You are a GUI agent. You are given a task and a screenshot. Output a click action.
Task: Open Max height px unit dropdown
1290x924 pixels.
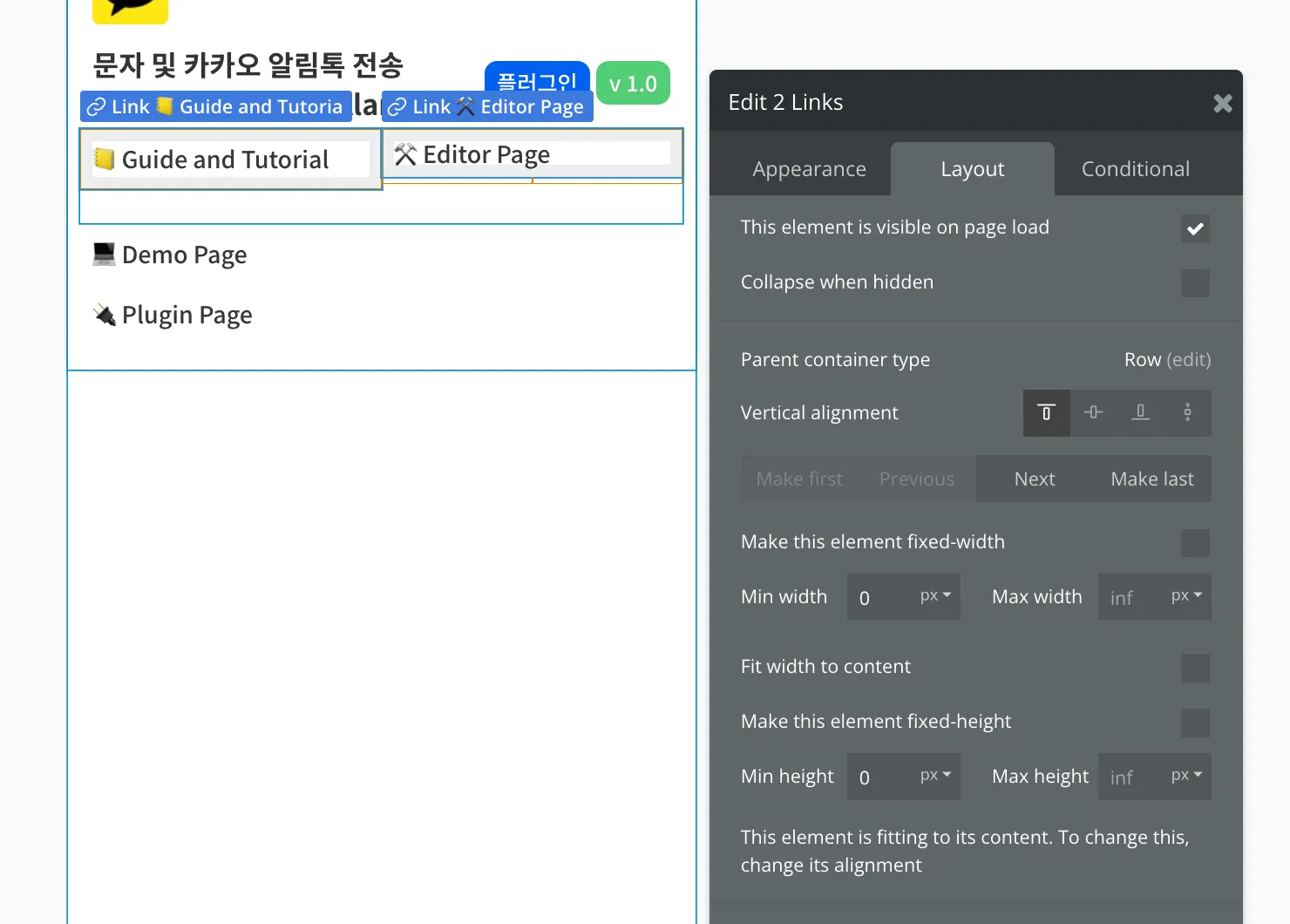[1187, 776]
